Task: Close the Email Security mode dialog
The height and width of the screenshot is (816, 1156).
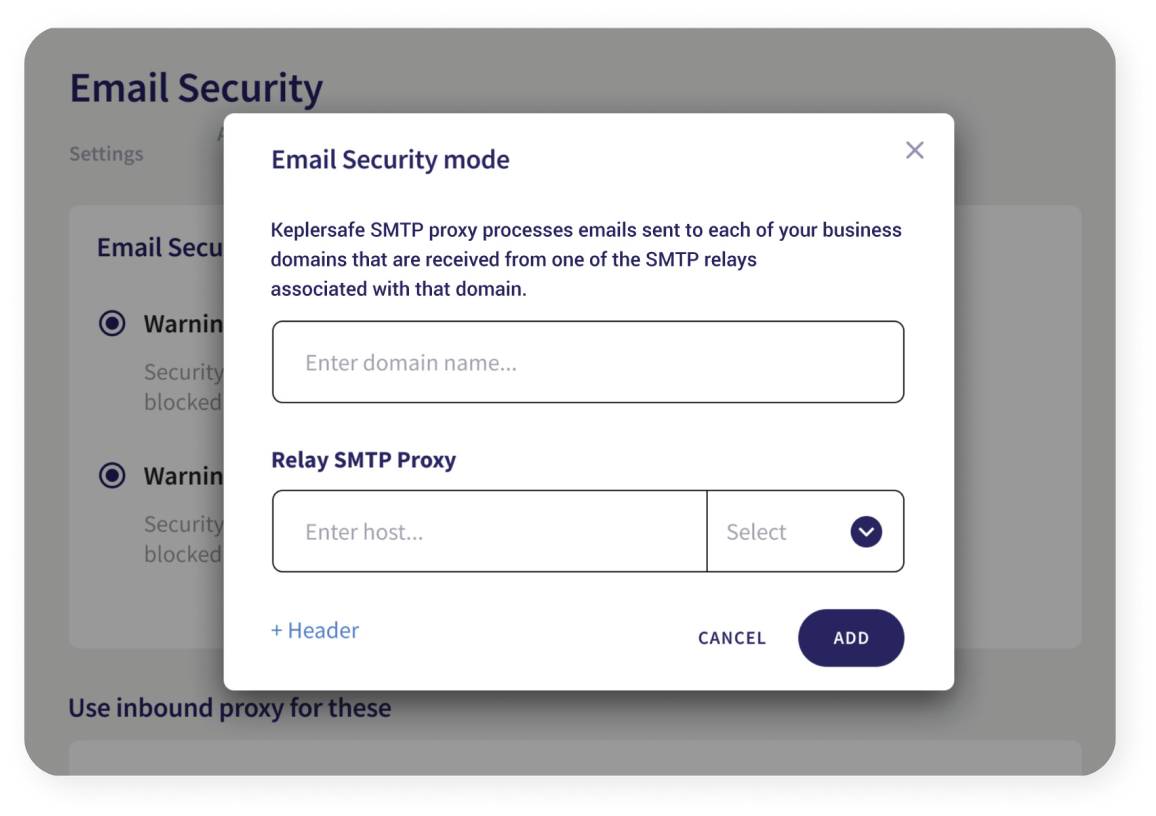Action: coord(914,150)
